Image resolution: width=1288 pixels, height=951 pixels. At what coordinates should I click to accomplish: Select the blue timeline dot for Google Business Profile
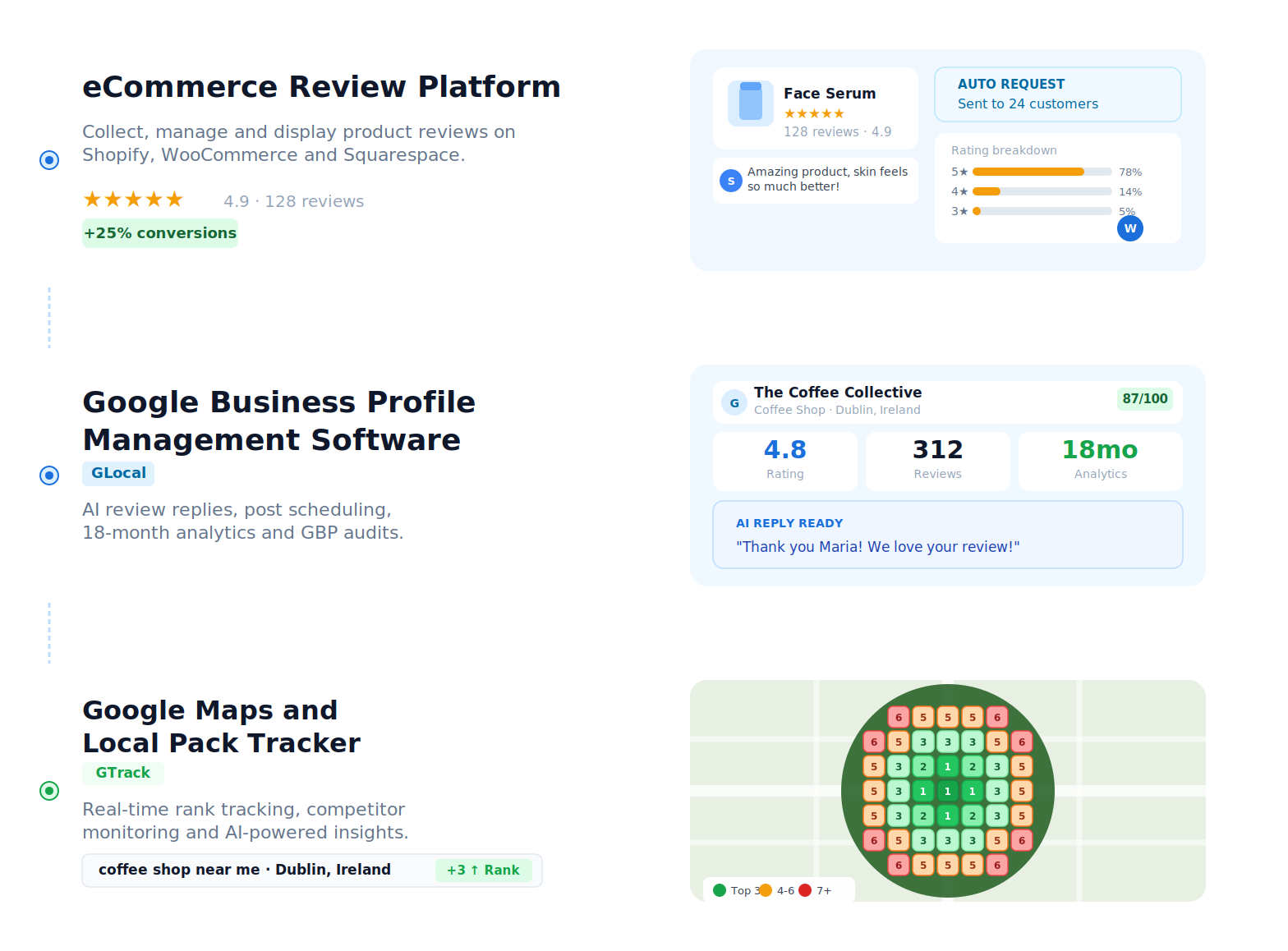pyautogui.click(x=49, y=475)
